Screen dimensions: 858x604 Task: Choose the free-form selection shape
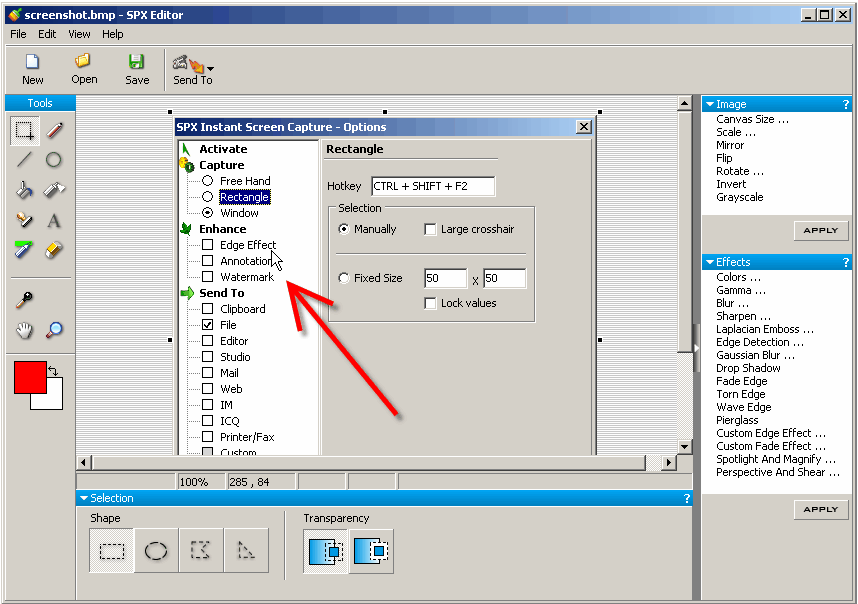pyautogui.click(x=200, y=550)
